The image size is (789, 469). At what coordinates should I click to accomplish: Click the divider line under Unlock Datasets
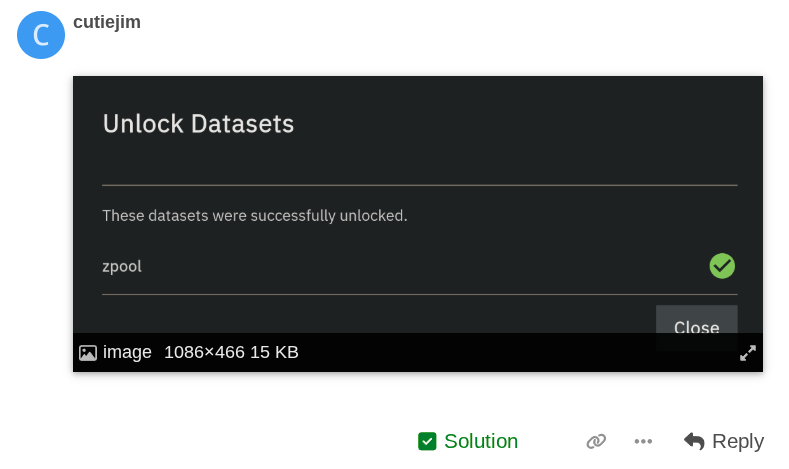[x=419, y=185]
